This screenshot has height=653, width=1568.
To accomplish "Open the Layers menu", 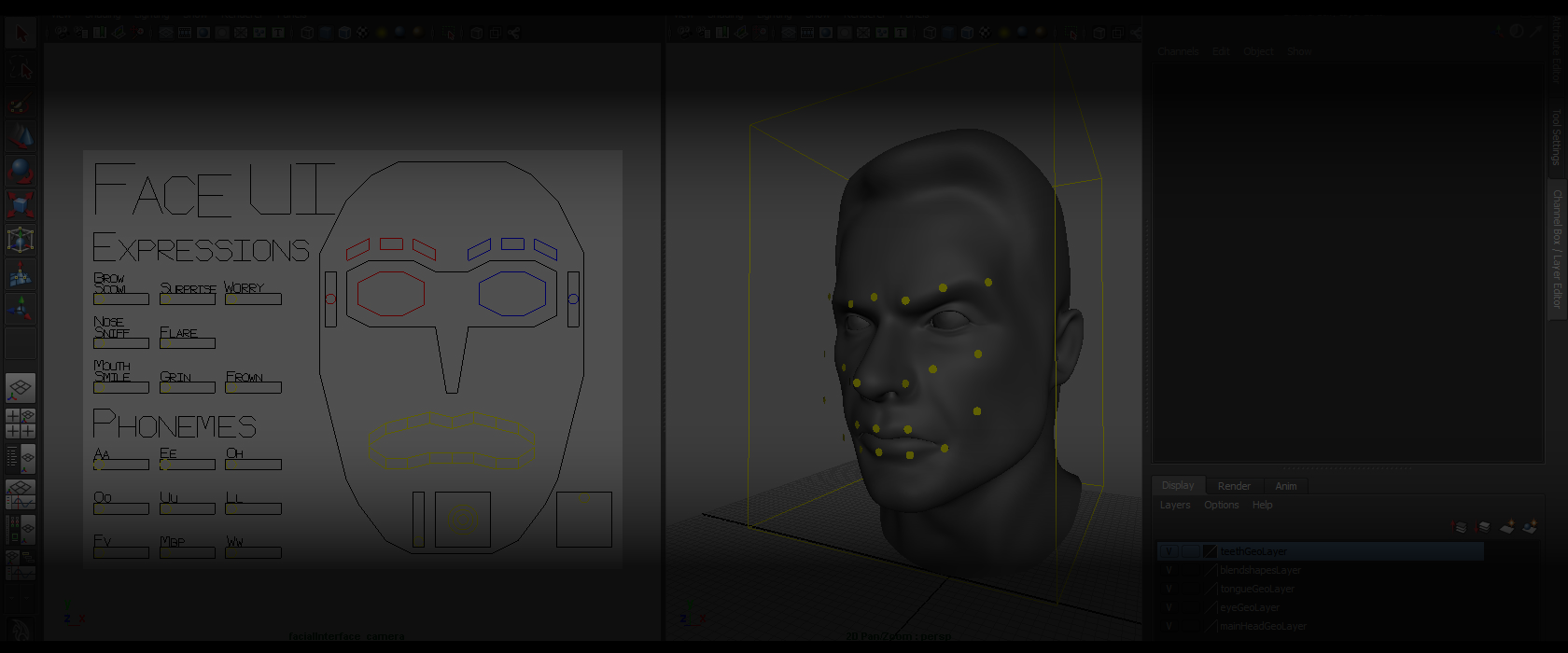I will [1175, 505].
